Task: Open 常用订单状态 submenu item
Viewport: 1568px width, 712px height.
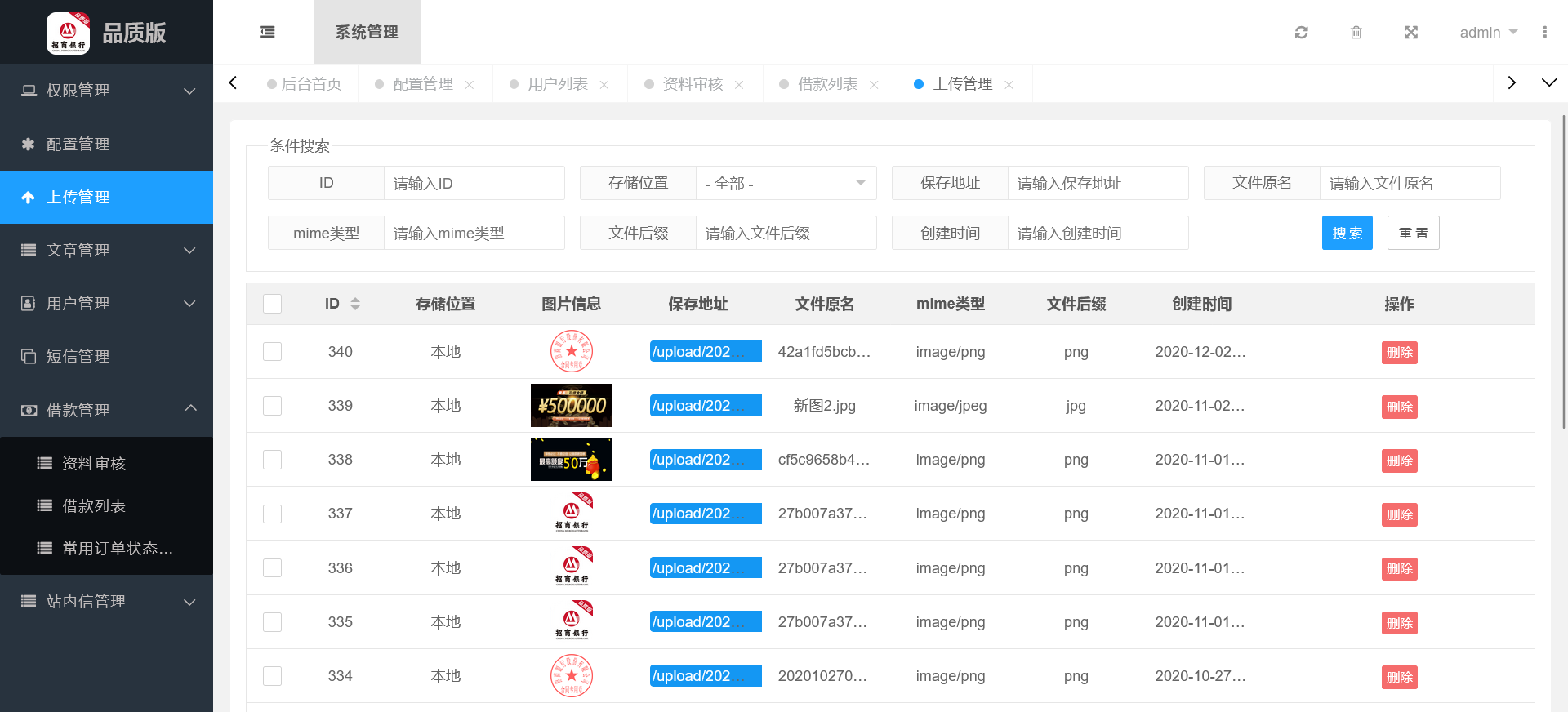Action: [106, 548]
